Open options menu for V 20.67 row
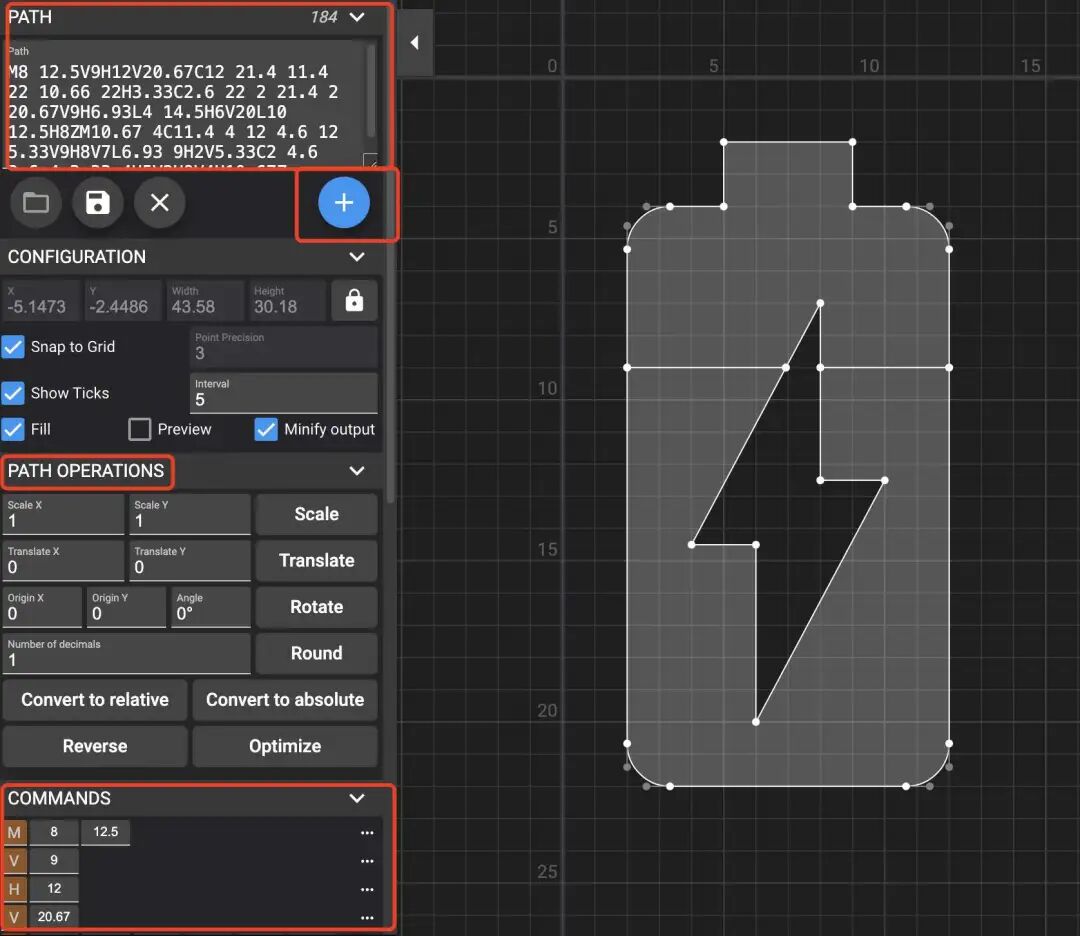 pyautogui.click(x=367, y=917)
